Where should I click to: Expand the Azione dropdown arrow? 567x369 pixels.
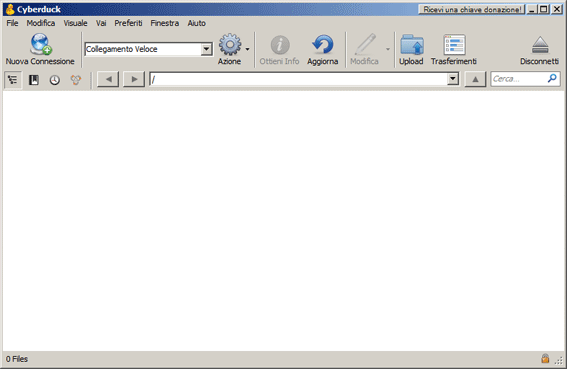[x=247, y=49]
